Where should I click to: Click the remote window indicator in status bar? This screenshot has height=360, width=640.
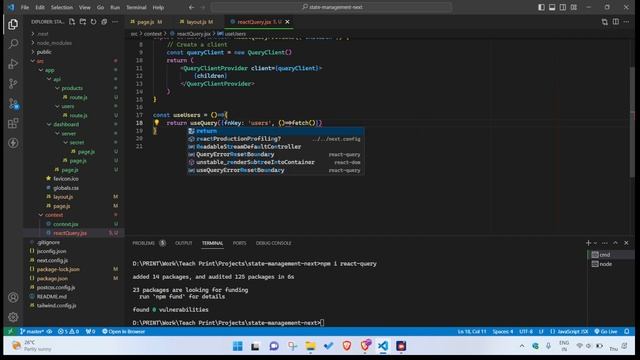[x=10, y=331]
